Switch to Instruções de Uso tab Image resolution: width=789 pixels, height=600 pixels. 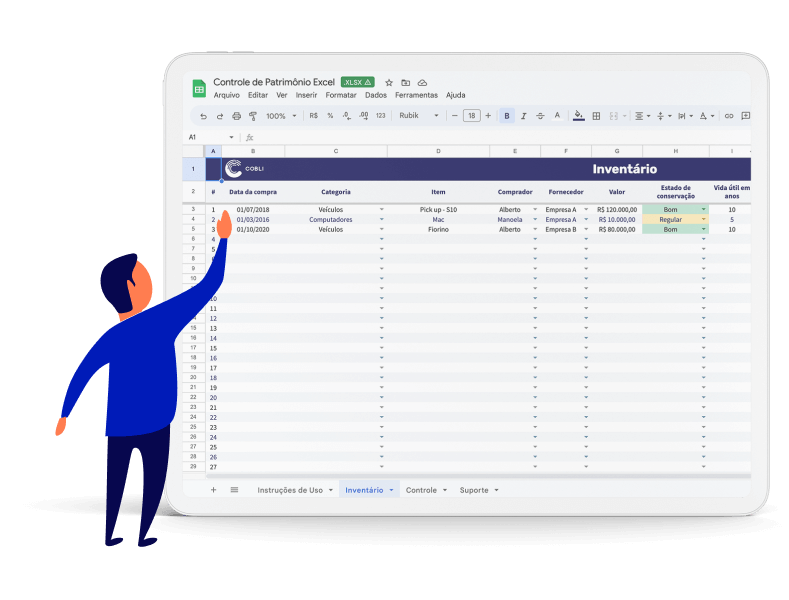click(x=290, y=490)
